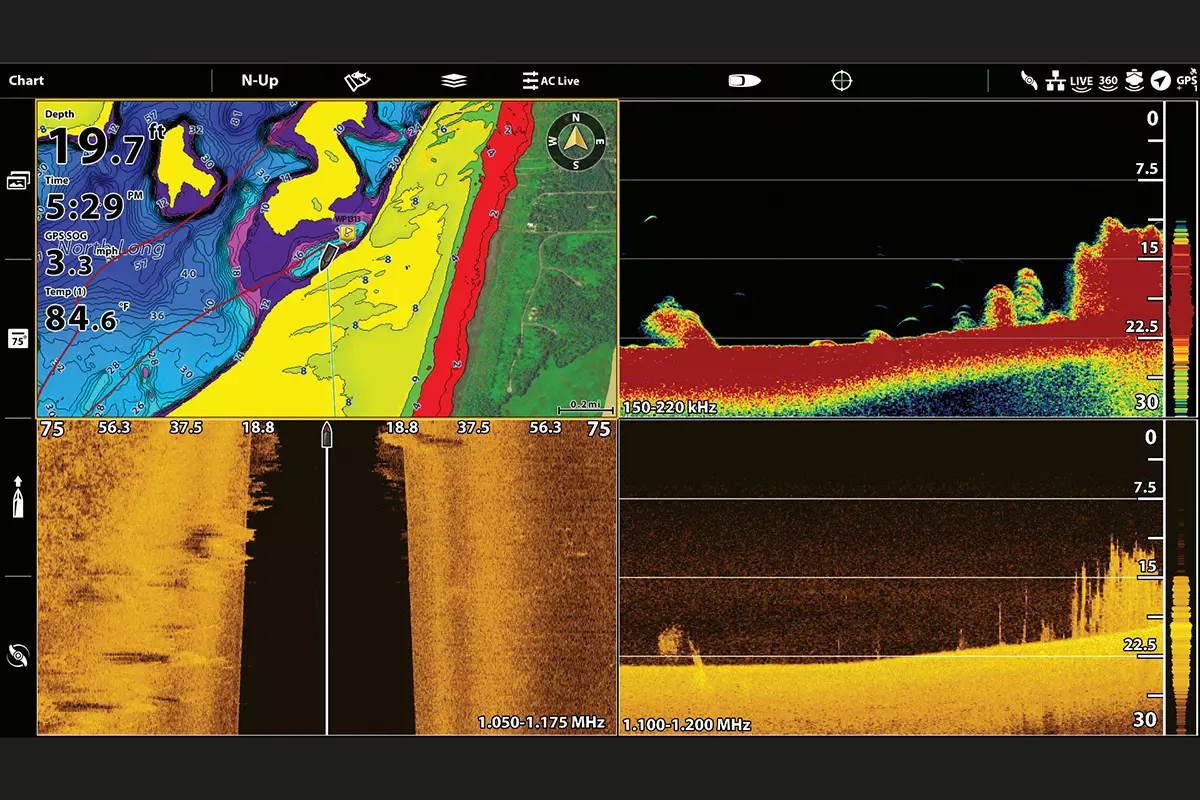Toggle the follow vessel boat switch
1200x800 pixels.
(745, 81)
